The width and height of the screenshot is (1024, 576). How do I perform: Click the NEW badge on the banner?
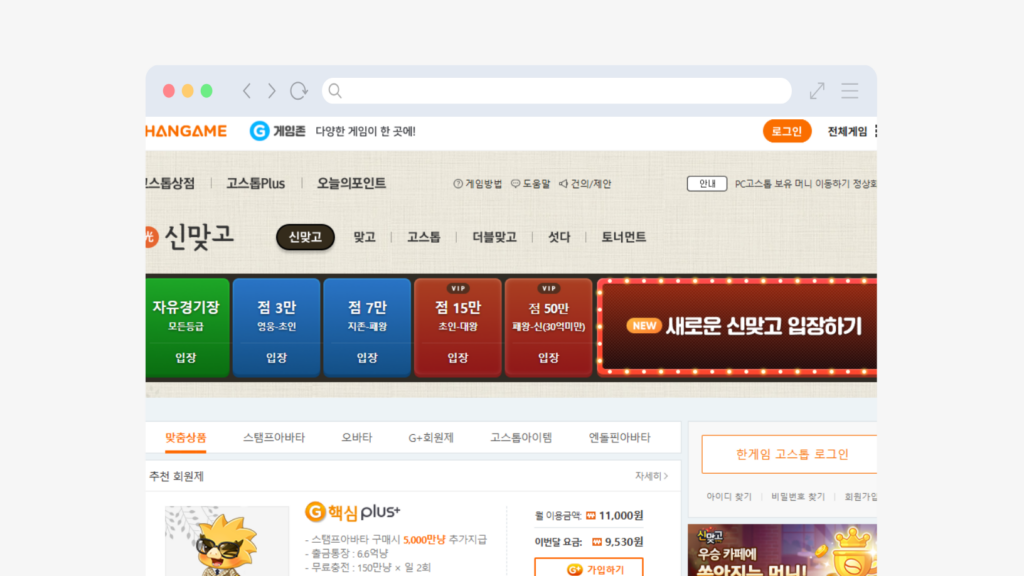(644, 326)
